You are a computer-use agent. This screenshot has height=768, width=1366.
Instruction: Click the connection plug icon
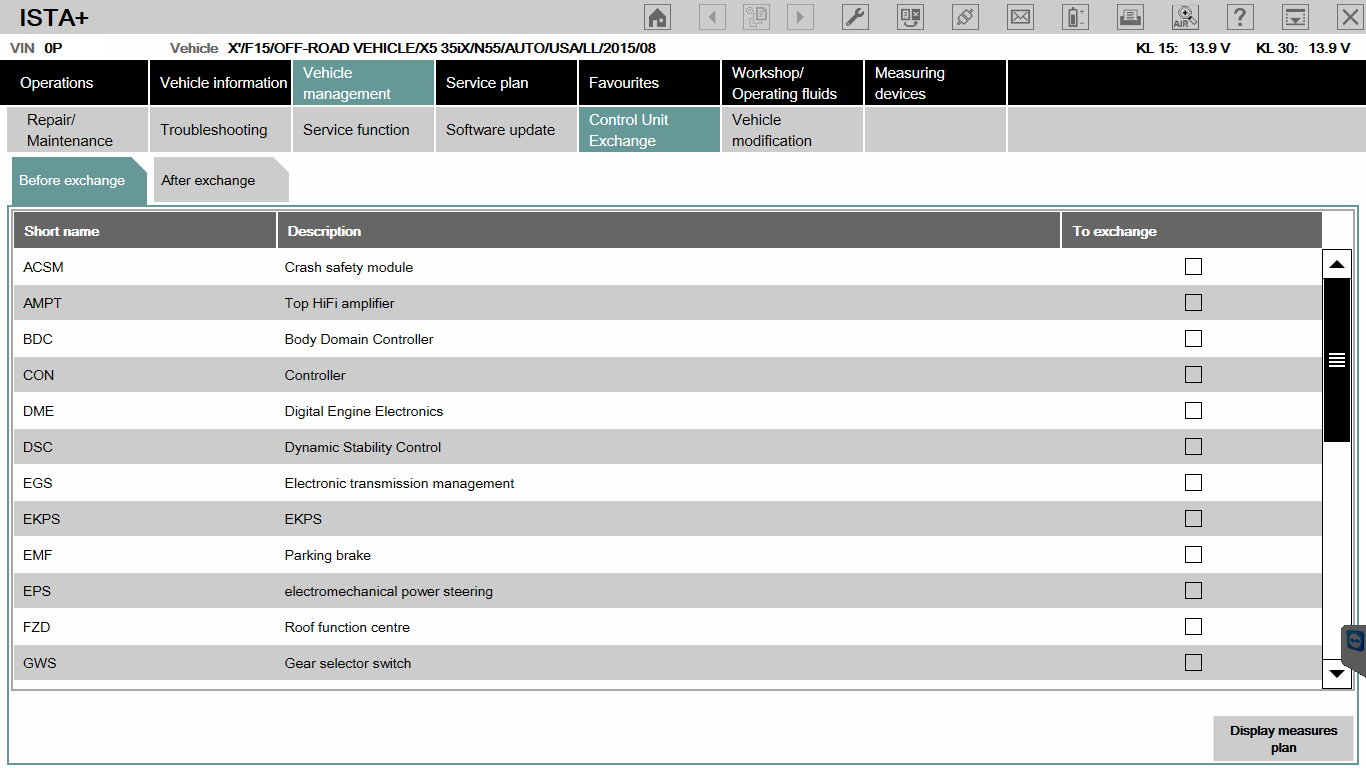click(965, 17)
